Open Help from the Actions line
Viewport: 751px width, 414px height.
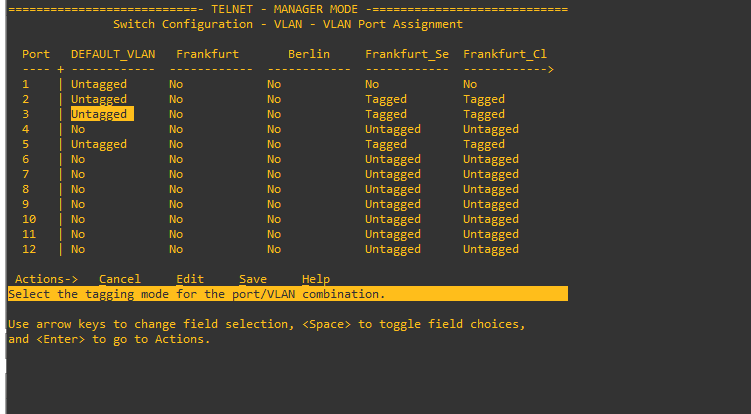click(315, 279)
